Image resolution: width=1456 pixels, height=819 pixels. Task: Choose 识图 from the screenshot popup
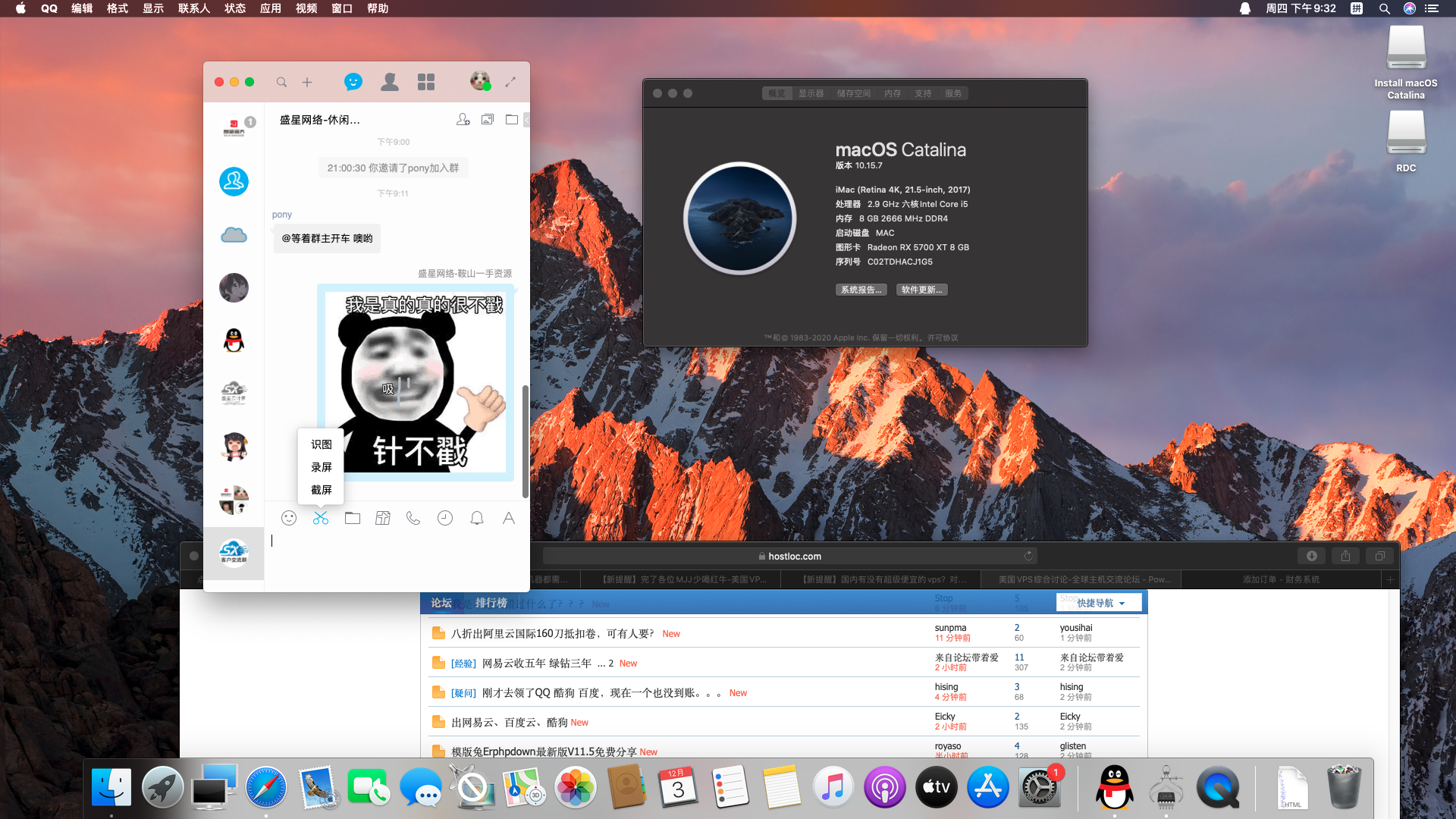tap(322, 444)
